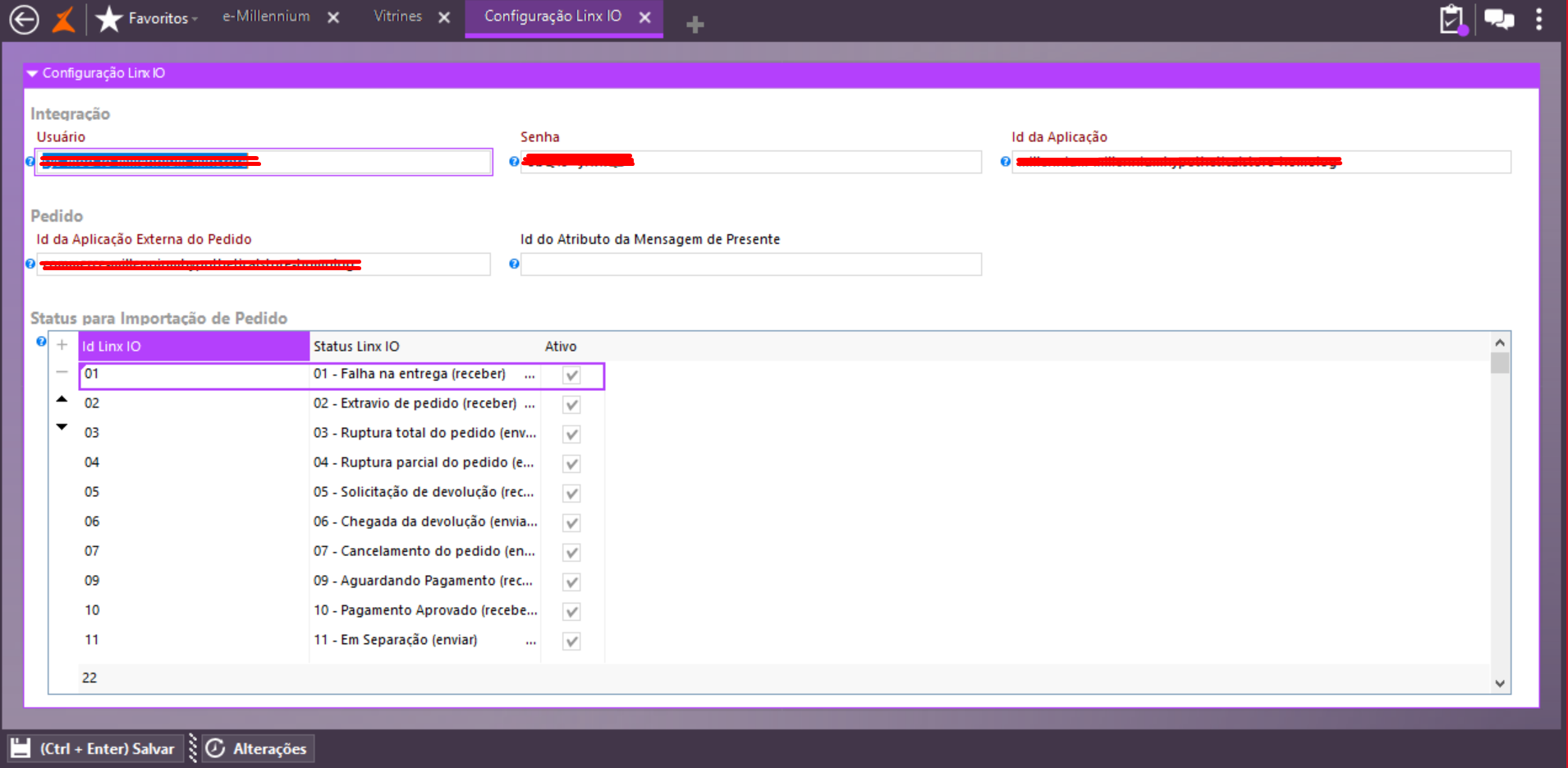Collapse the Configuração Linx IO panel
This screenshot has width=1568, height=768.
coord(33,73)
